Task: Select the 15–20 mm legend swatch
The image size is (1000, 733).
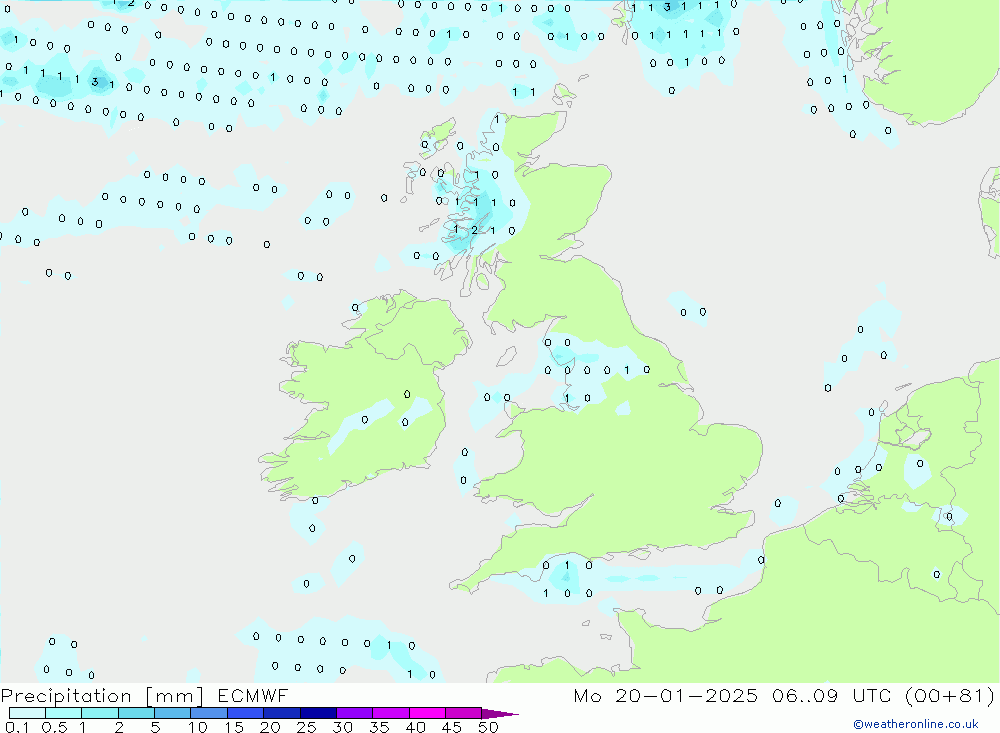Action: pyautogui.click(x=245, y=713)
